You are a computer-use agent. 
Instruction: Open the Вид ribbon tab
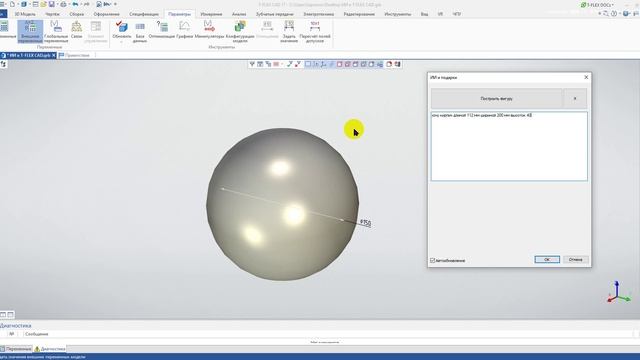click(x=424, y=14)
